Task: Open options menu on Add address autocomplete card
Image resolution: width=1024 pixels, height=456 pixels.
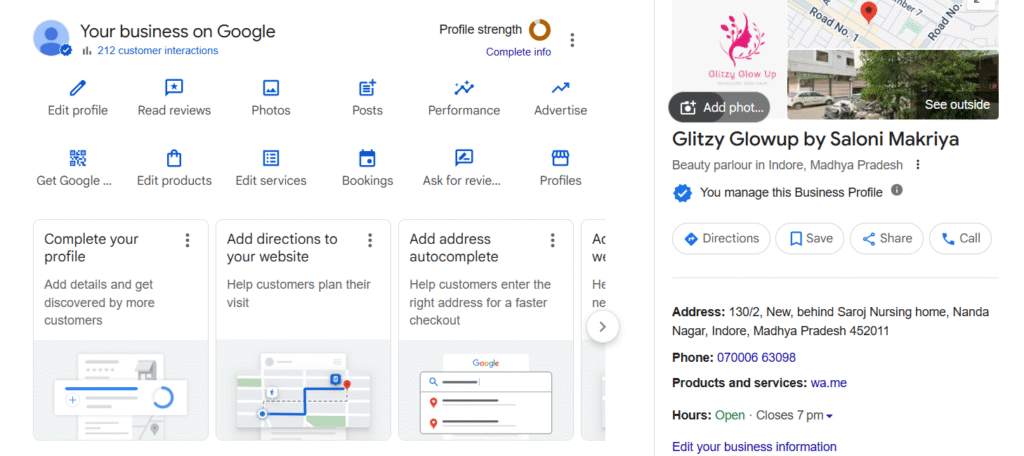Action: (552, 240)
